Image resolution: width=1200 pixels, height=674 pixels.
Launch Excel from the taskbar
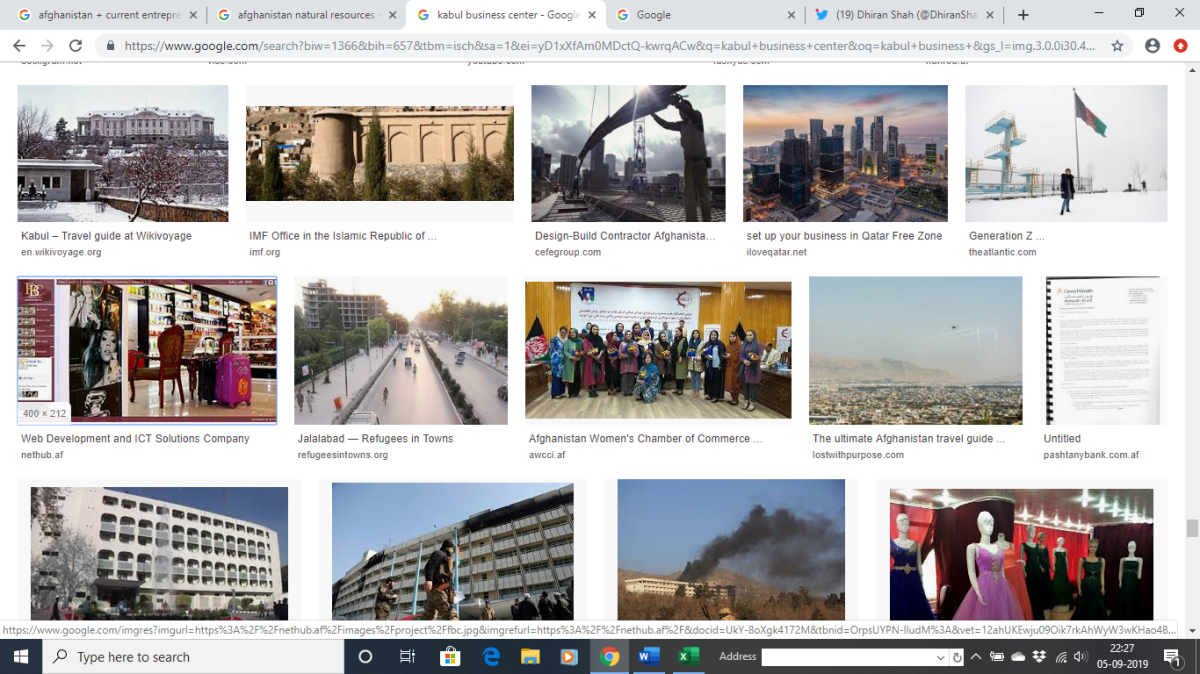coord(687,657)
